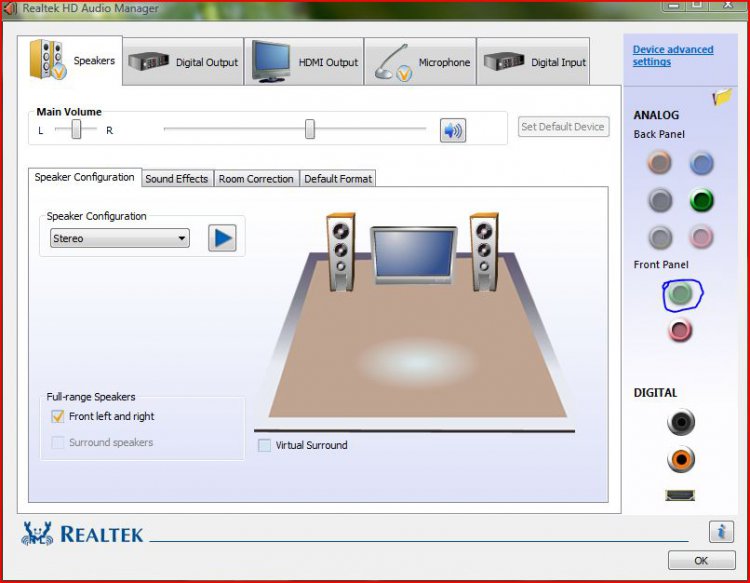
Task: Open connector settings folder icon
Action: [722, 96]
